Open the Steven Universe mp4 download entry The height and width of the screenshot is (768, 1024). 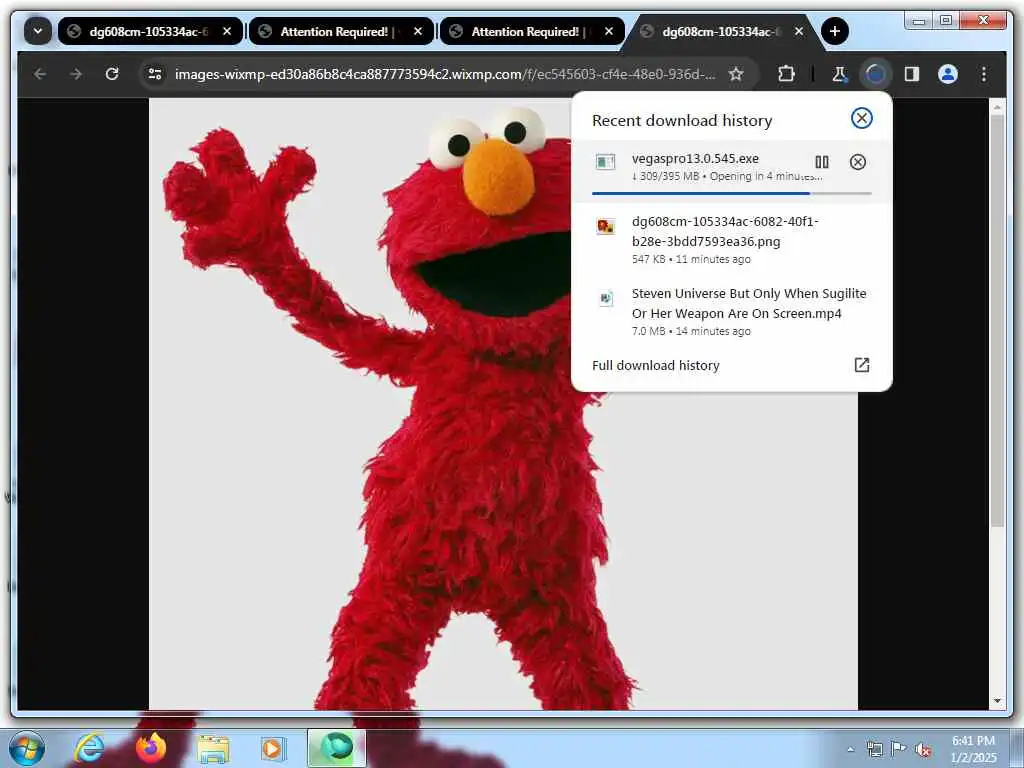click(731, 312)
